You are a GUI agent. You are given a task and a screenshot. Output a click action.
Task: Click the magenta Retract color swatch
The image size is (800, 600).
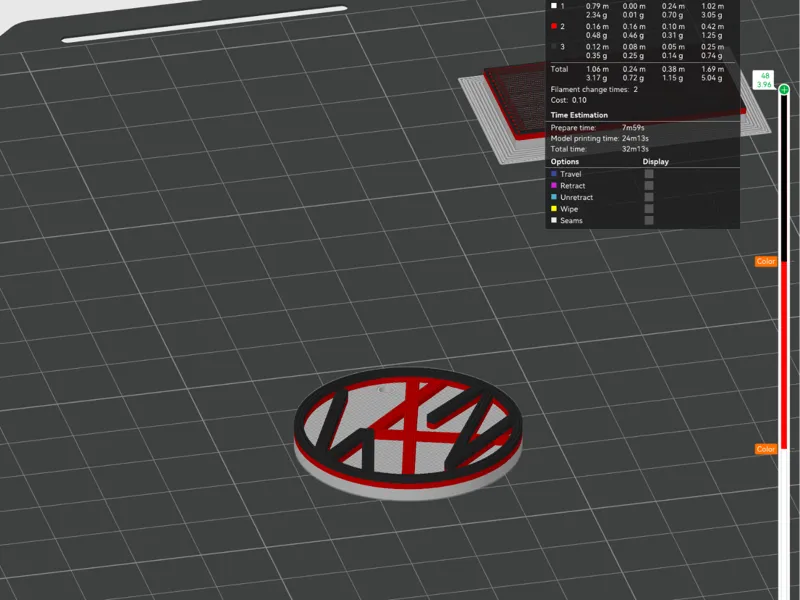click(x=554, y=186)
